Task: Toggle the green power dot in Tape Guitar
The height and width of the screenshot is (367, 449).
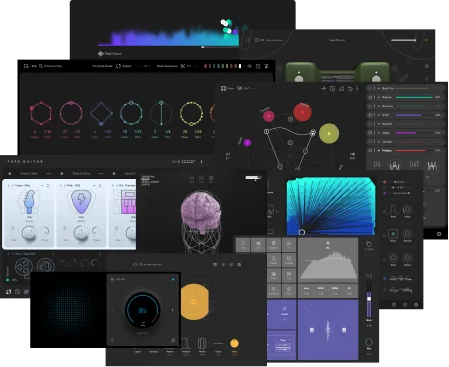Action: (x=8, y=280)
